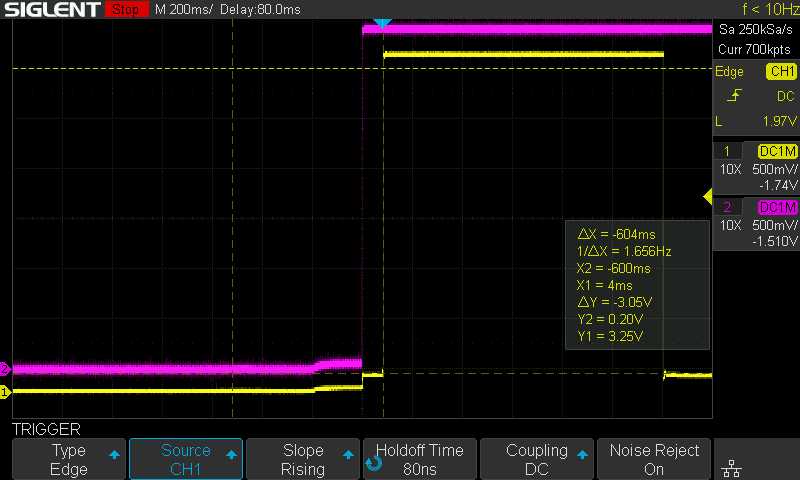
Task: Click the cursor measurement readout box
Action: (x=637, y=285)
